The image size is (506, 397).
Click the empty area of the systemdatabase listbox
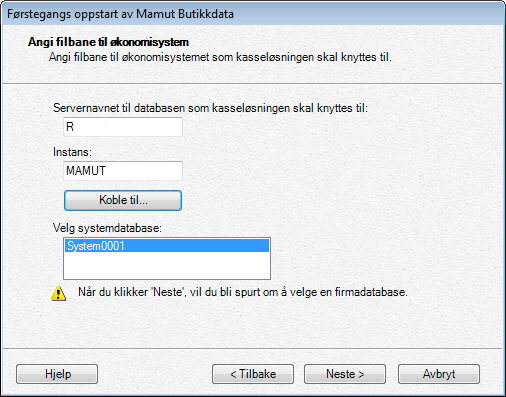(x=167, y=265)
